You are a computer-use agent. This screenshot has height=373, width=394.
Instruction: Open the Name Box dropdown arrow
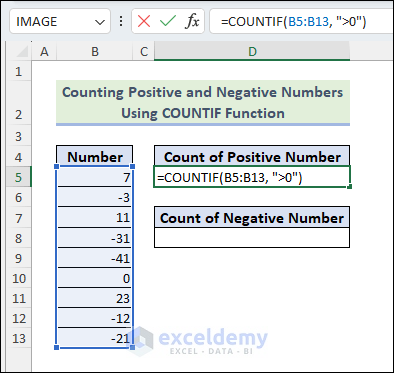tap(100, 22)
